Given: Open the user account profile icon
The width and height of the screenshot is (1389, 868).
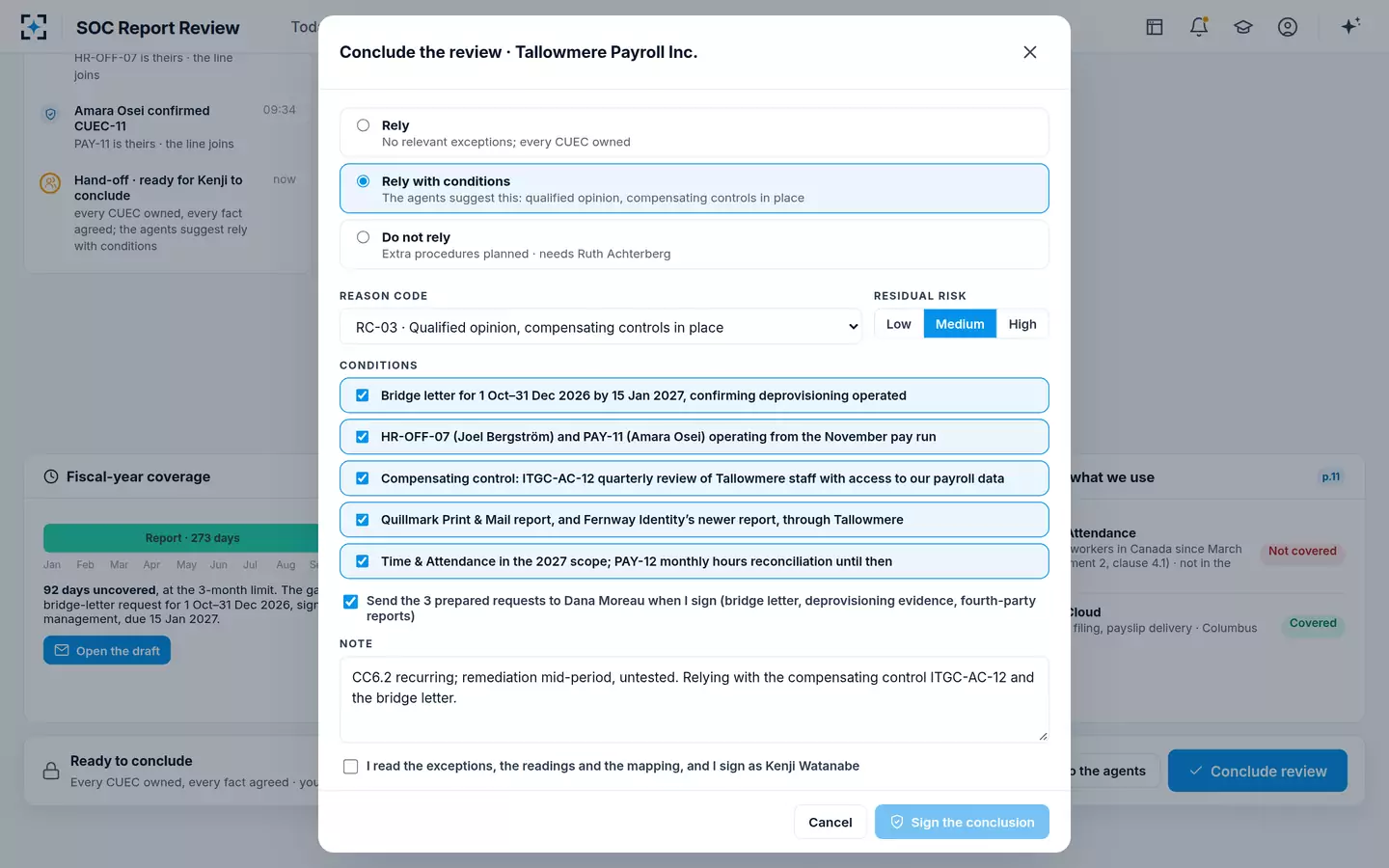Looking at the screenshot, I should click(1288, 27).
